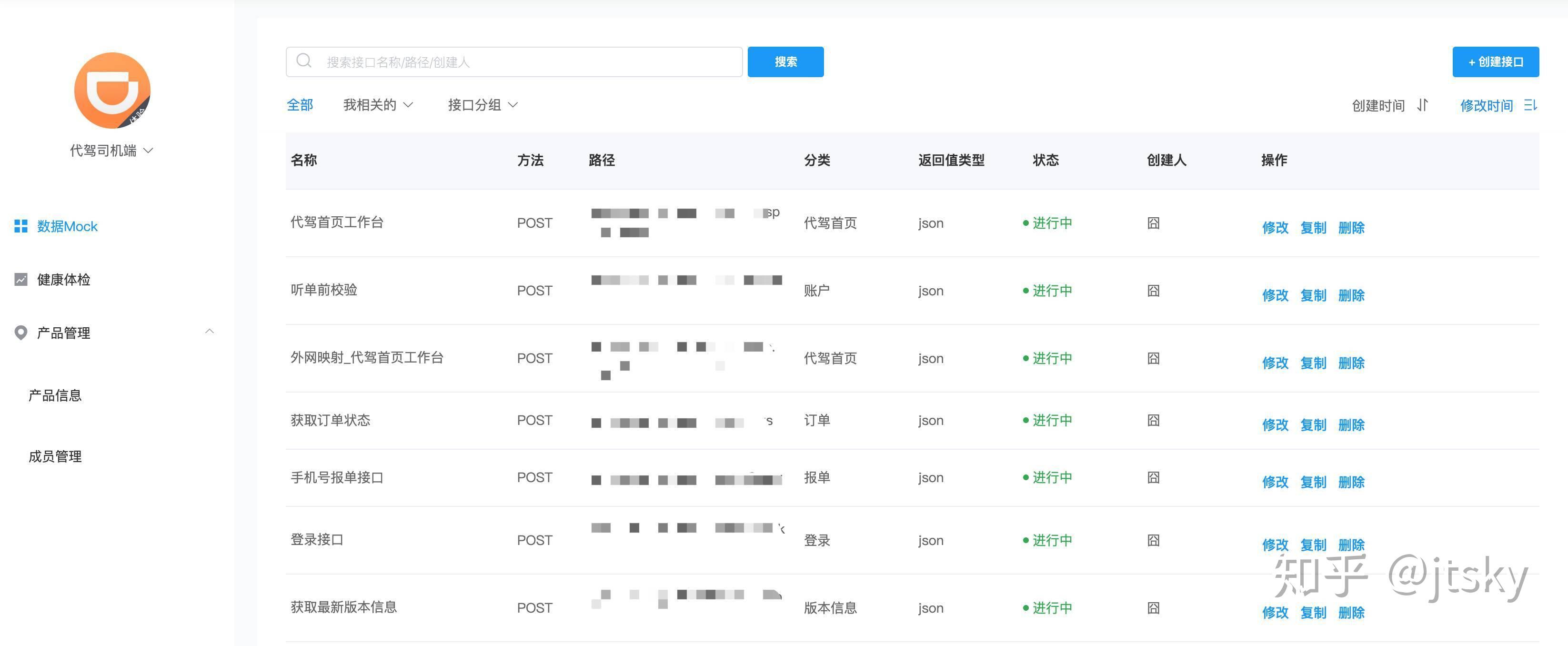
Task: Open 健康体检 via its chart icon
Action: pyautogui.click(x=20, y=279)
